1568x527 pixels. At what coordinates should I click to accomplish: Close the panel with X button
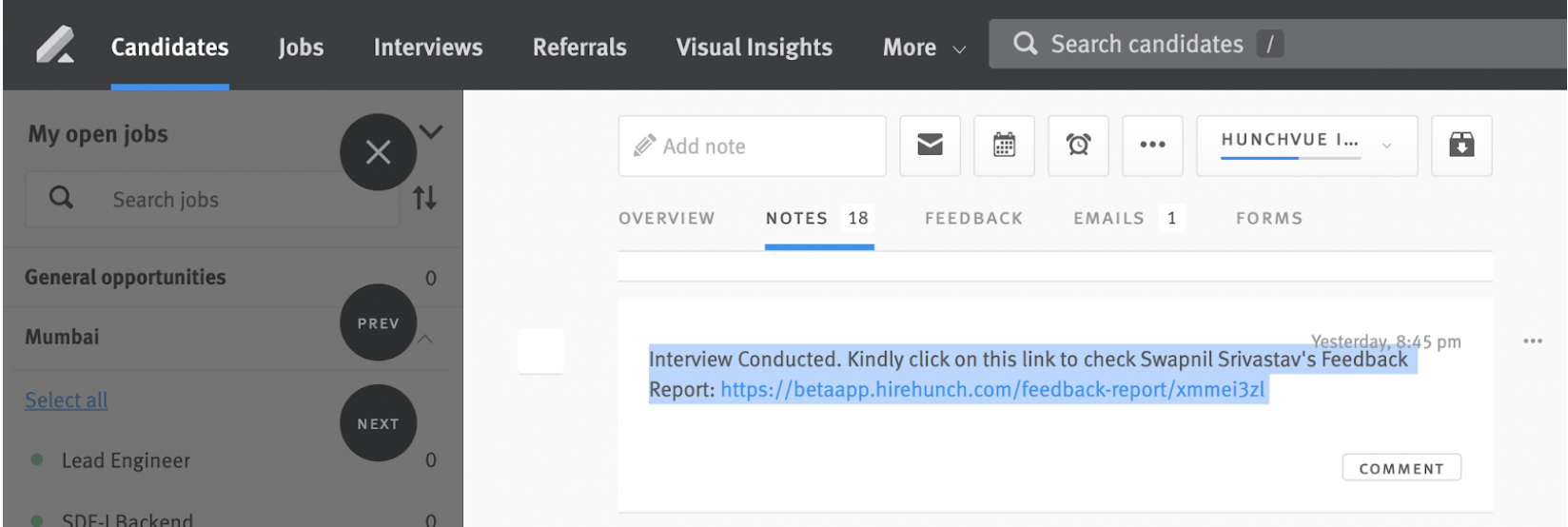[378, 152]
